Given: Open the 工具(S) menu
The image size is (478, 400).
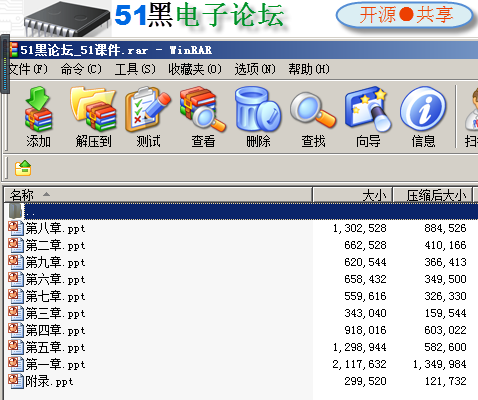Looking at the screenshot, I should (x=135, y=69).
